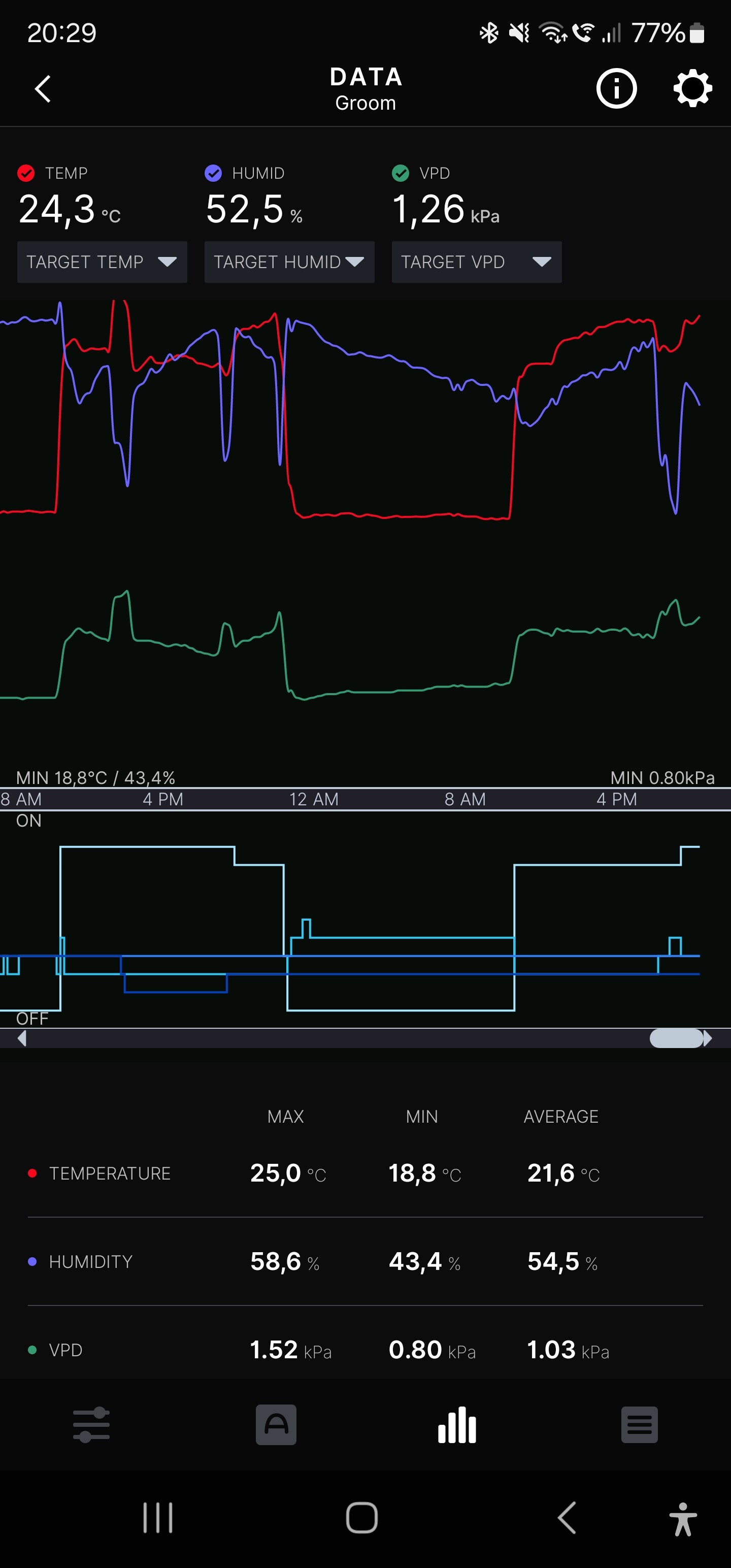
Task: Tap the Android accessibility figure icon
Action: [683, 1519]
